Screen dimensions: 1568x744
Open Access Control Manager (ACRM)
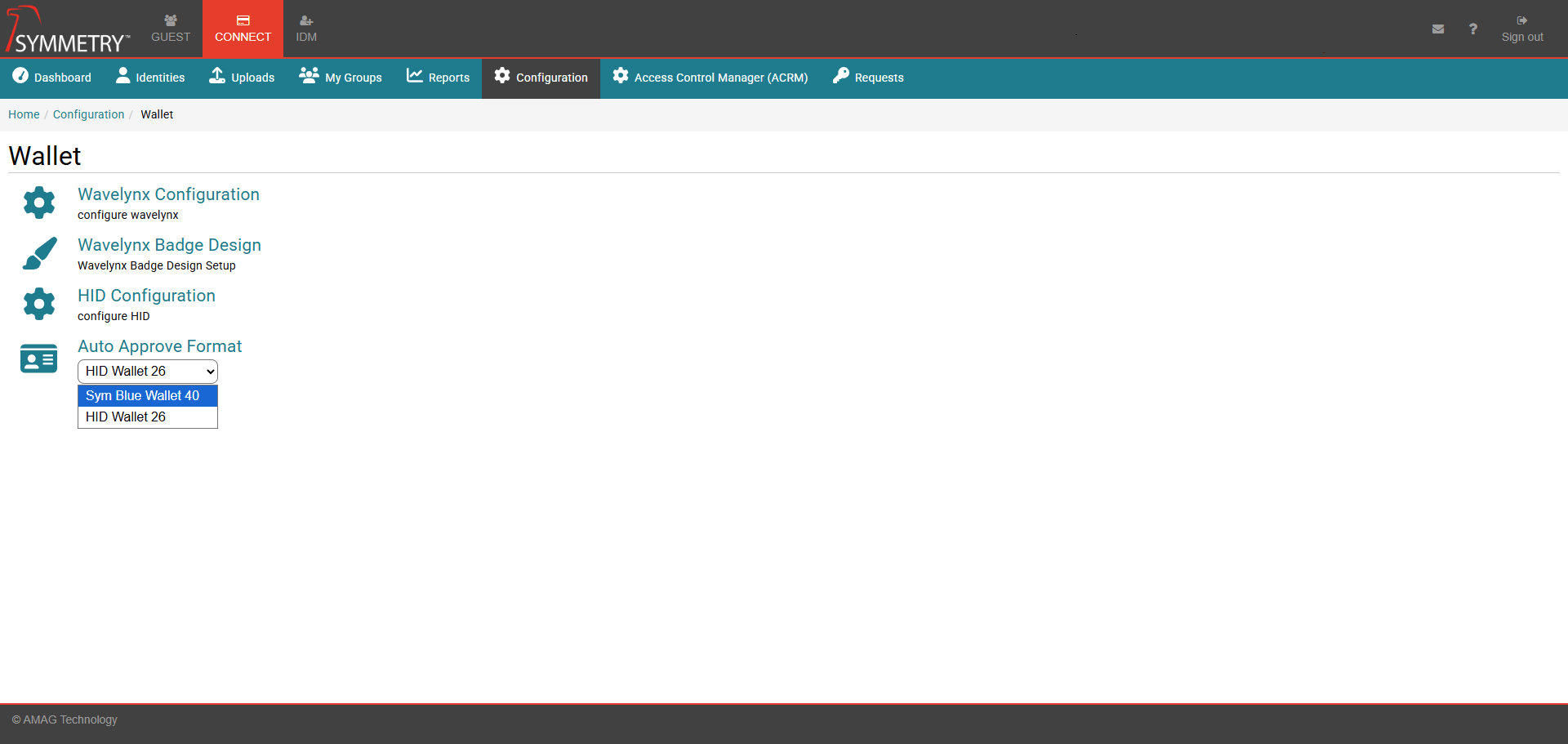[710, 78]
